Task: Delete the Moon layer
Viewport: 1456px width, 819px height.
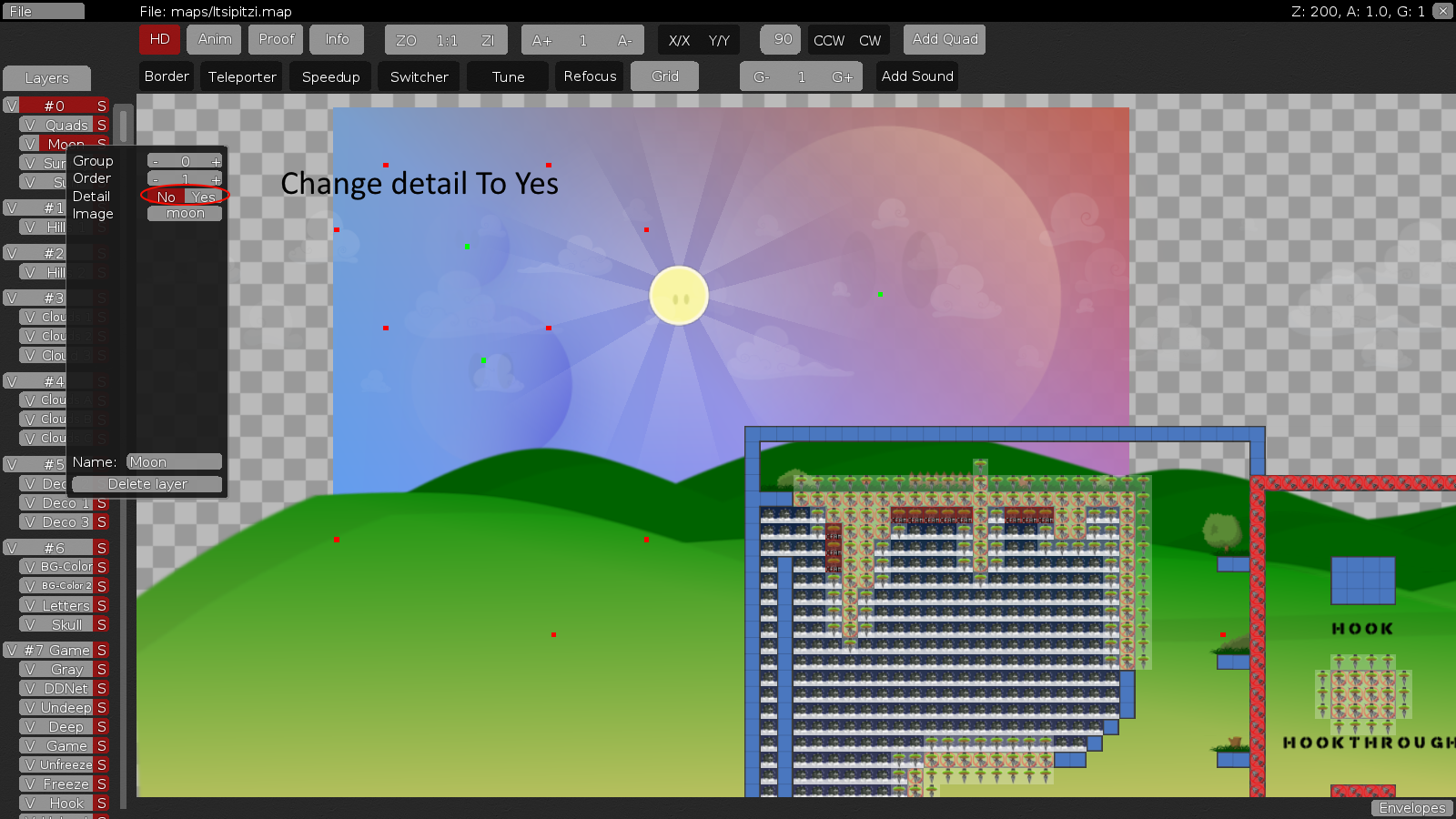Action: pyautogui.click(x=146, y=483)
